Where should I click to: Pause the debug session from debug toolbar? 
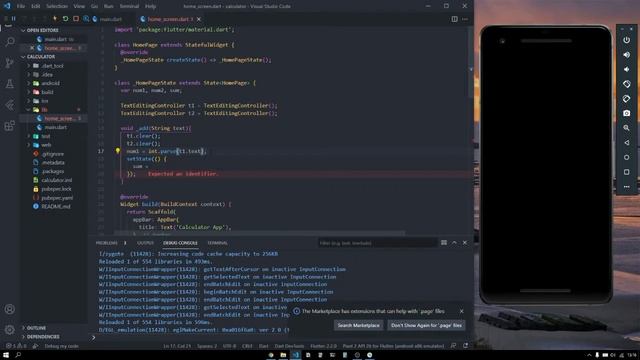pos(13,19)
